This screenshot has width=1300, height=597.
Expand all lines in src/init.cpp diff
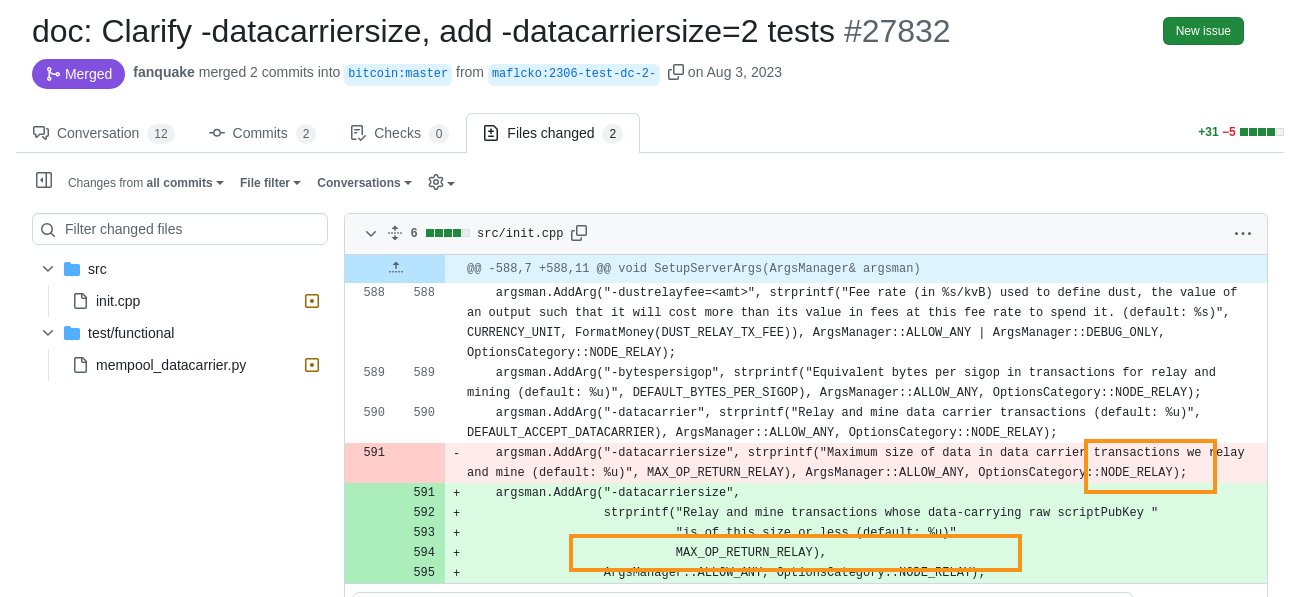pyautogui.click(x=395, y=233)
